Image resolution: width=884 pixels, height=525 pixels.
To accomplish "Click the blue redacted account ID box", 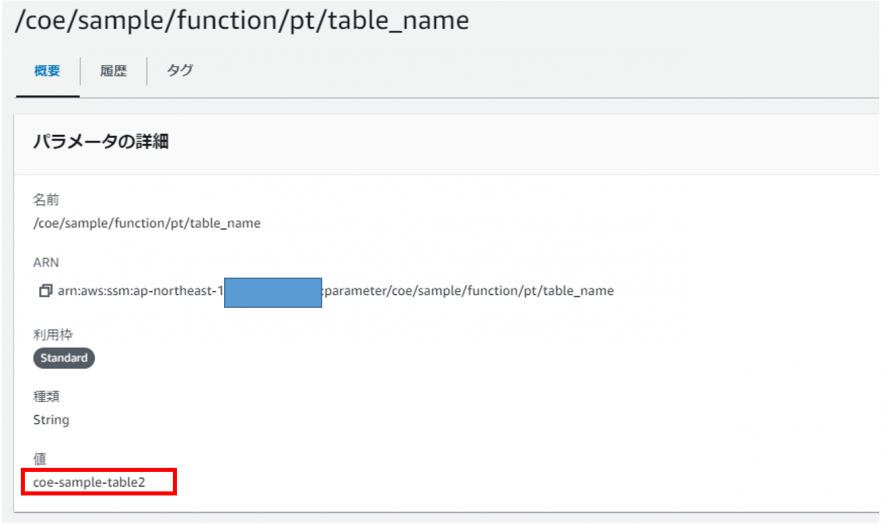I will 272,292.
